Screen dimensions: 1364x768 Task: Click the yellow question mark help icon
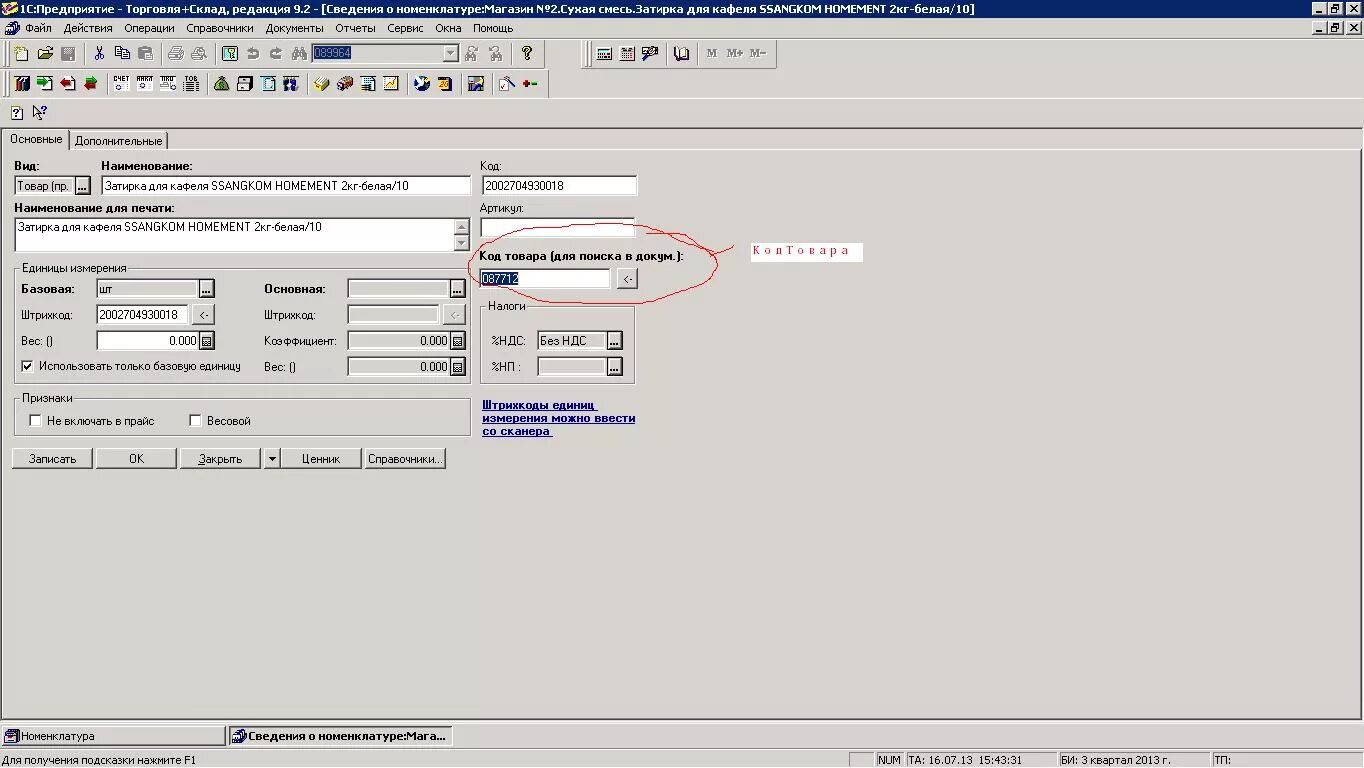[x=527, y=53]
